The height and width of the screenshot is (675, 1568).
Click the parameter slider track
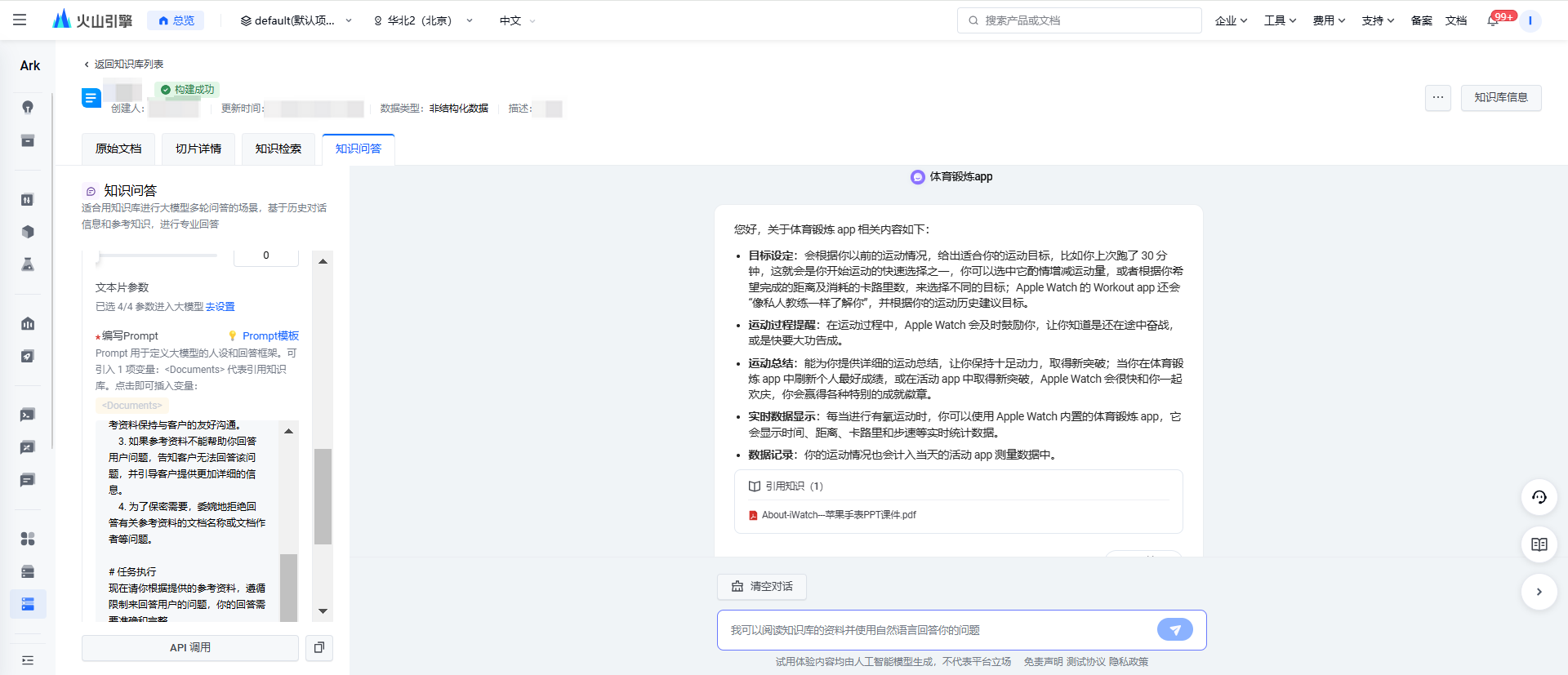[x=157, y=255]
